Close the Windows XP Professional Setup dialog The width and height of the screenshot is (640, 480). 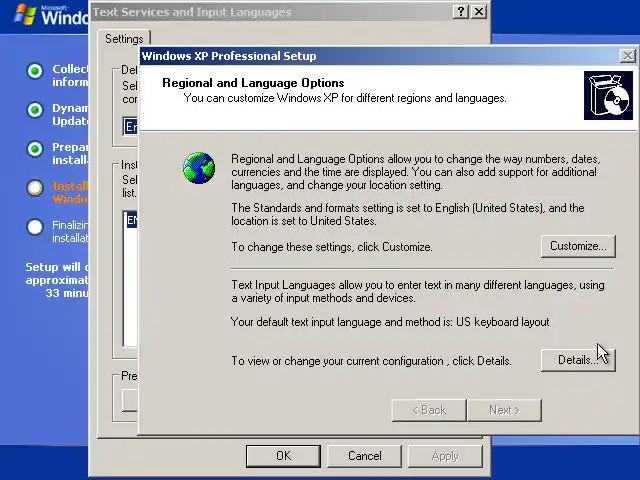point(628,56)
